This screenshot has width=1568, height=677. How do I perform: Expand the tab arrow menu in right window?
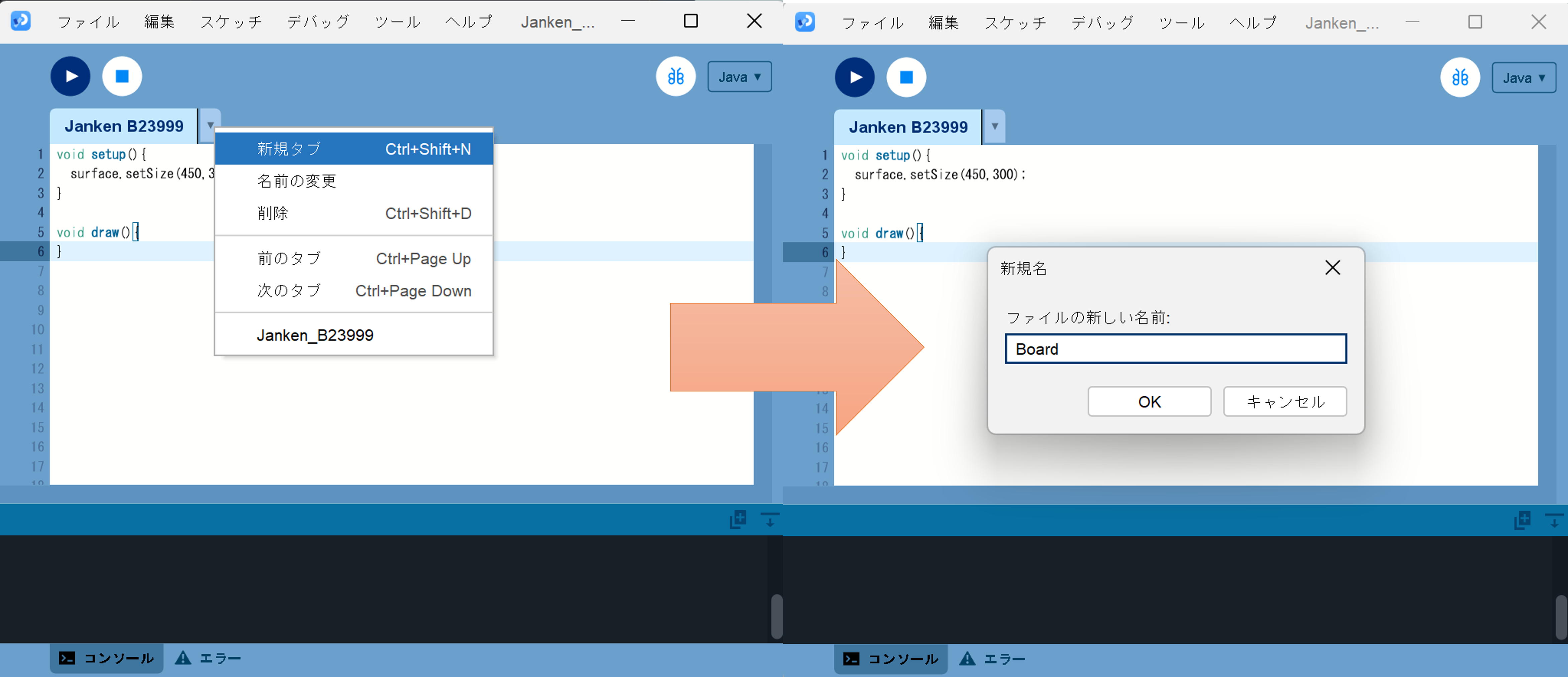tap(994, 127)
